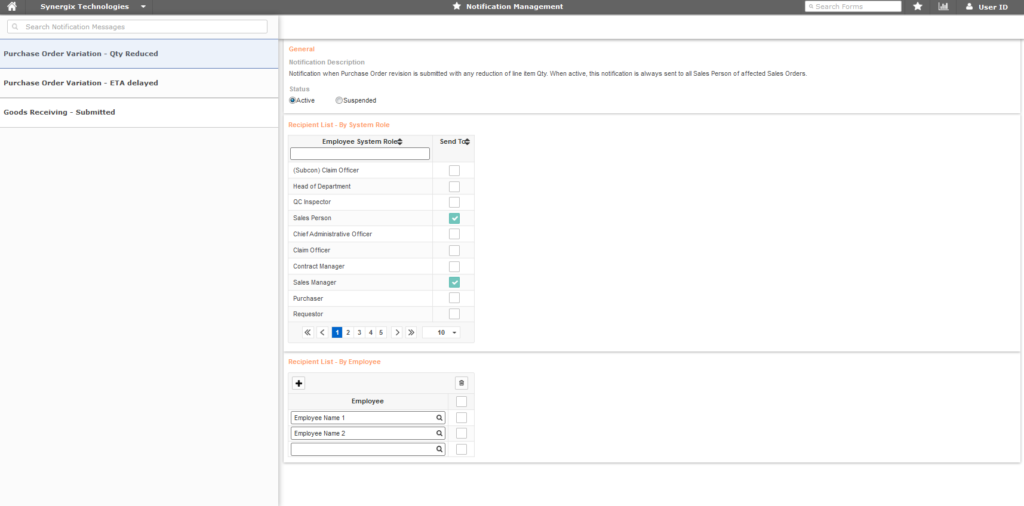The width and height of the screenshot is (1024, 506).
Task: Open Synergix Technologies company dropdown
Action: point(93,7)
